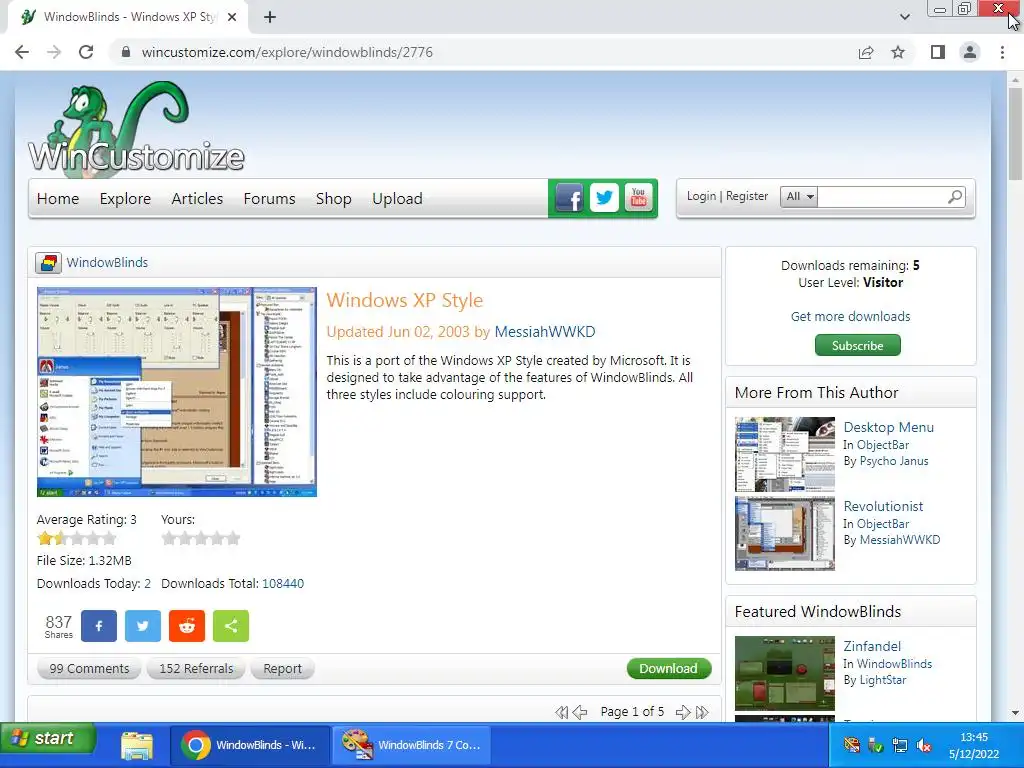Open the network tray icon

(x=900, y=745)
